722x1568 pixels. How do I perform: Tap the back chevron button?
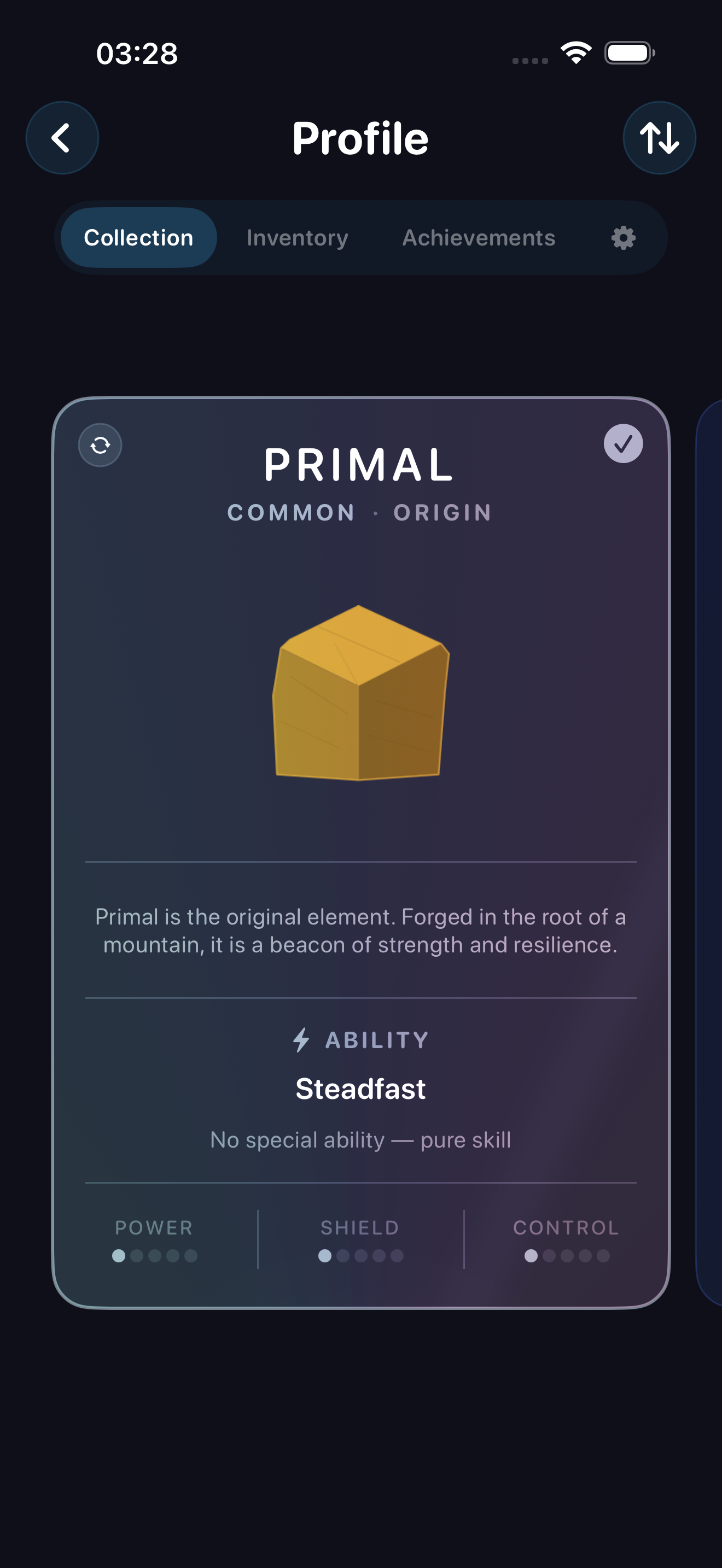pyautogui.click(x=62, y=138)
